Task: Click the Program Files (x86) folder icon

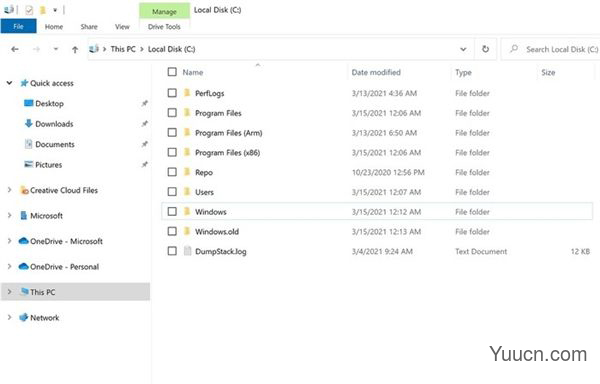Action: pos(187,152)
